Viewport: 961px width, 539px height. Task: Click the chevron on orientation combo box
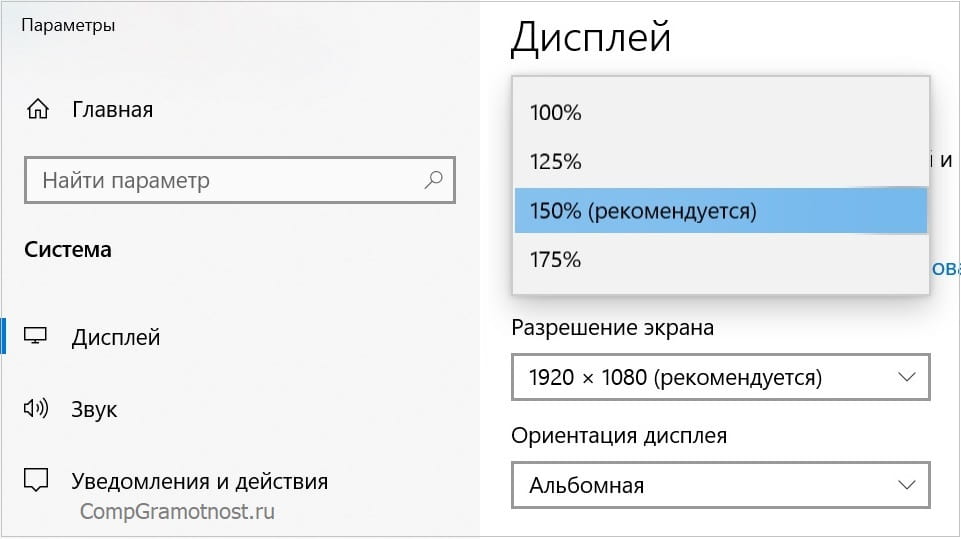click(x=907, y=485)
